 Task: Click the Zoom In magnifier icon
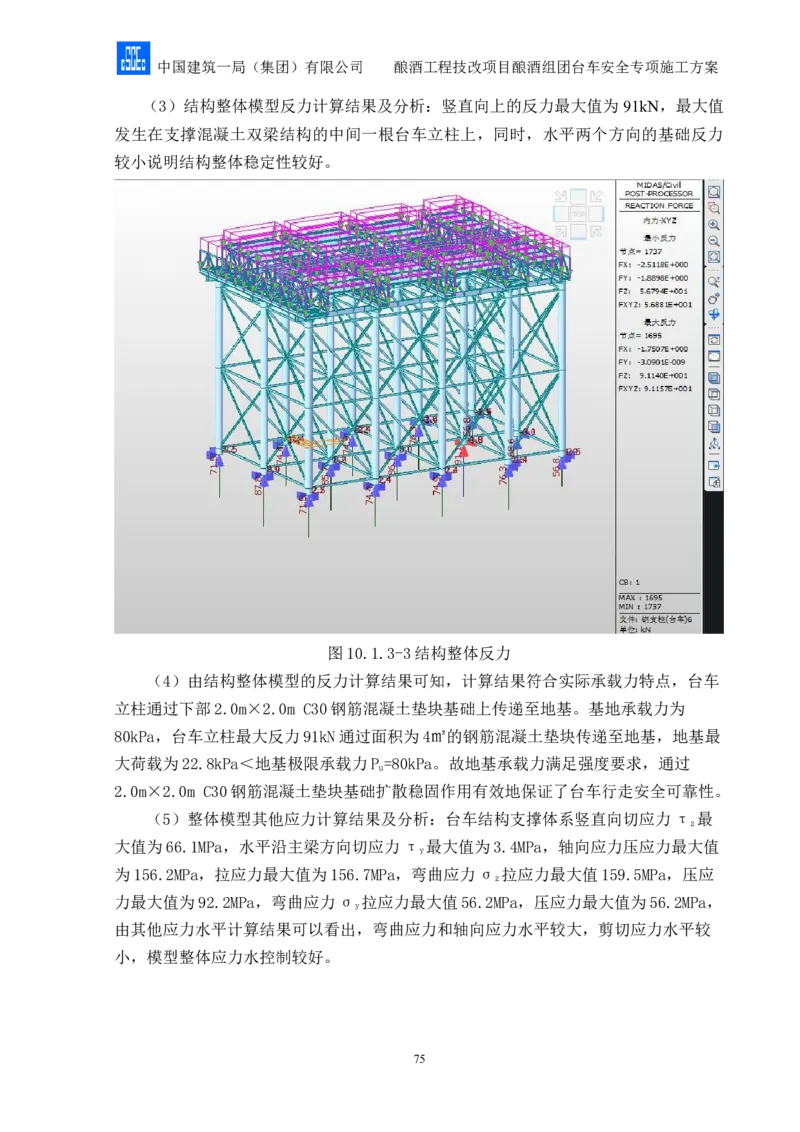(714, 225)
